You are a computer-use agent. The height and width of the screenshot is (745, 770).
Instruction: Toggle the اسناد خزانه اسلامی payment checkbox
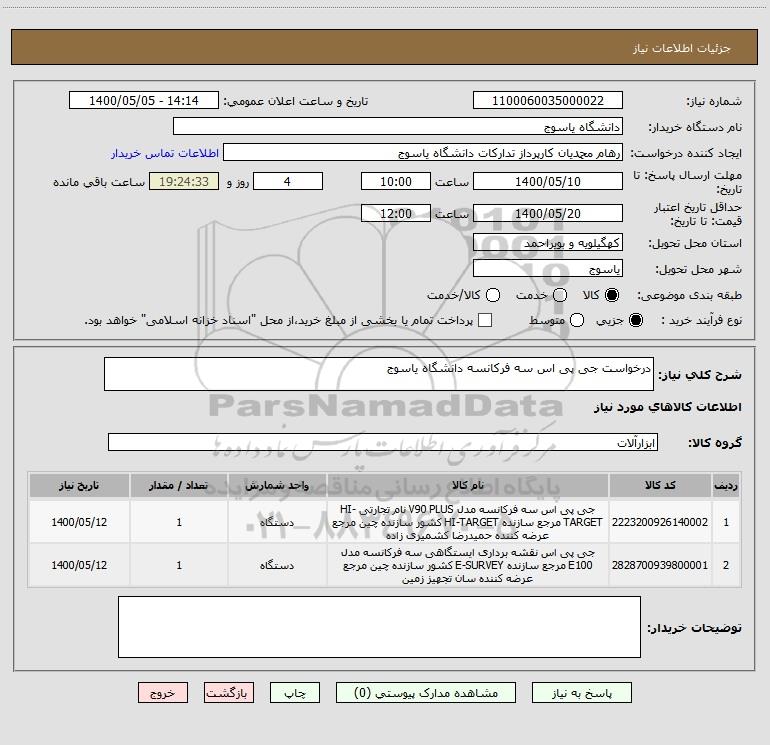tap(485, 320)
